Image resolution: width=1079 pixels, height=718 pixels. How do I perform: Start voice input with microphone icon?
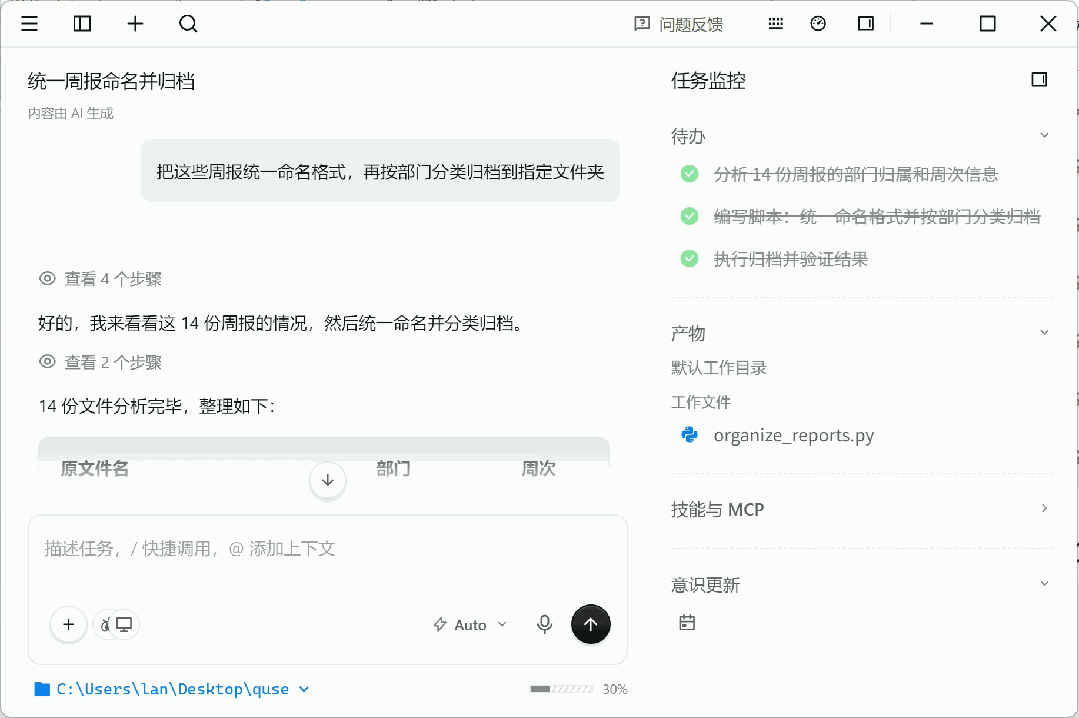click(x=544, y=624)
